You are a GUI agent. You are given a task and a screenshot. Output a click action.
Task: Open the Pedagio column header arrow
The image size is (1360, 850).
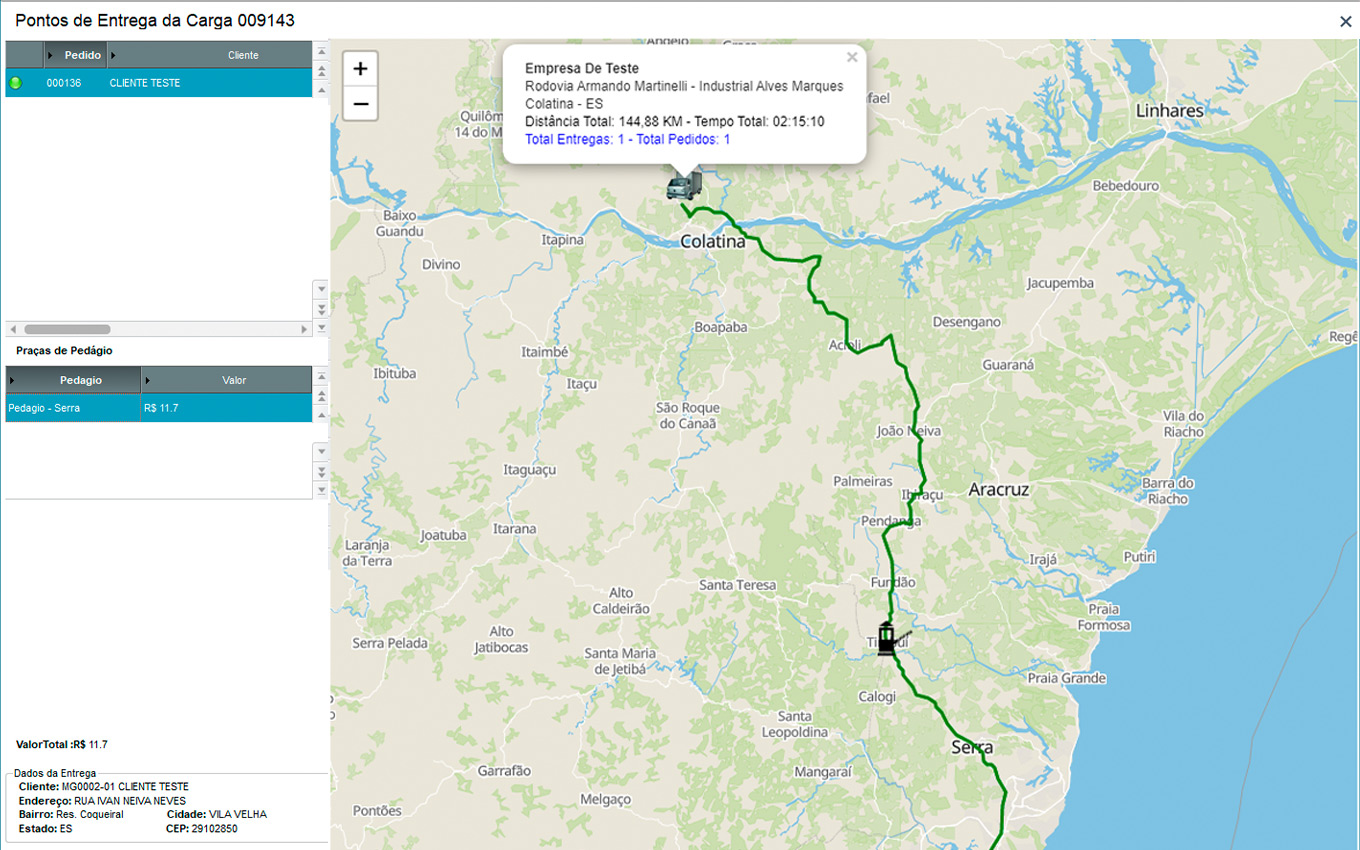point(12,380)
